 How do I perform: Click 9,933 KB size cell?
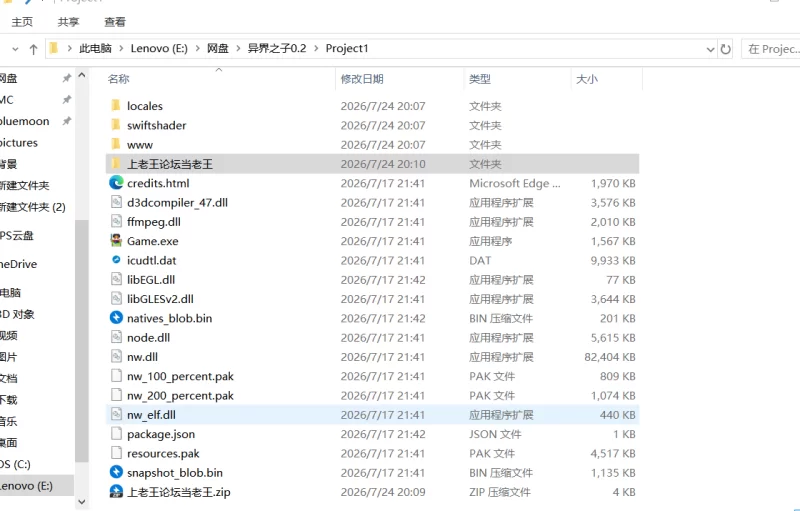pos(613,261)
